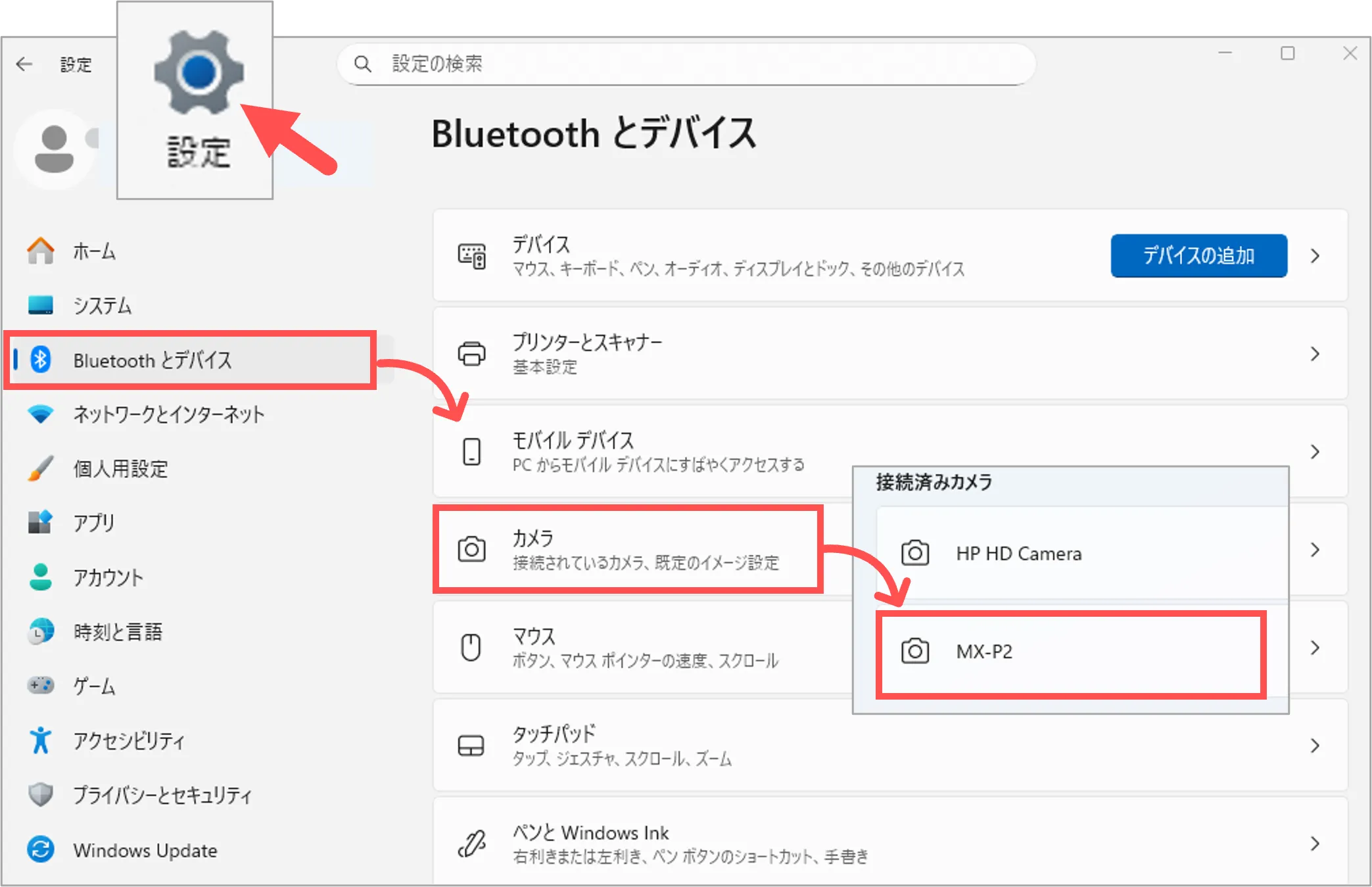The height and width of the screenshot is (887, 1372).
Task: Click the アプリ icon in sidebar
Action: point(41,523)
